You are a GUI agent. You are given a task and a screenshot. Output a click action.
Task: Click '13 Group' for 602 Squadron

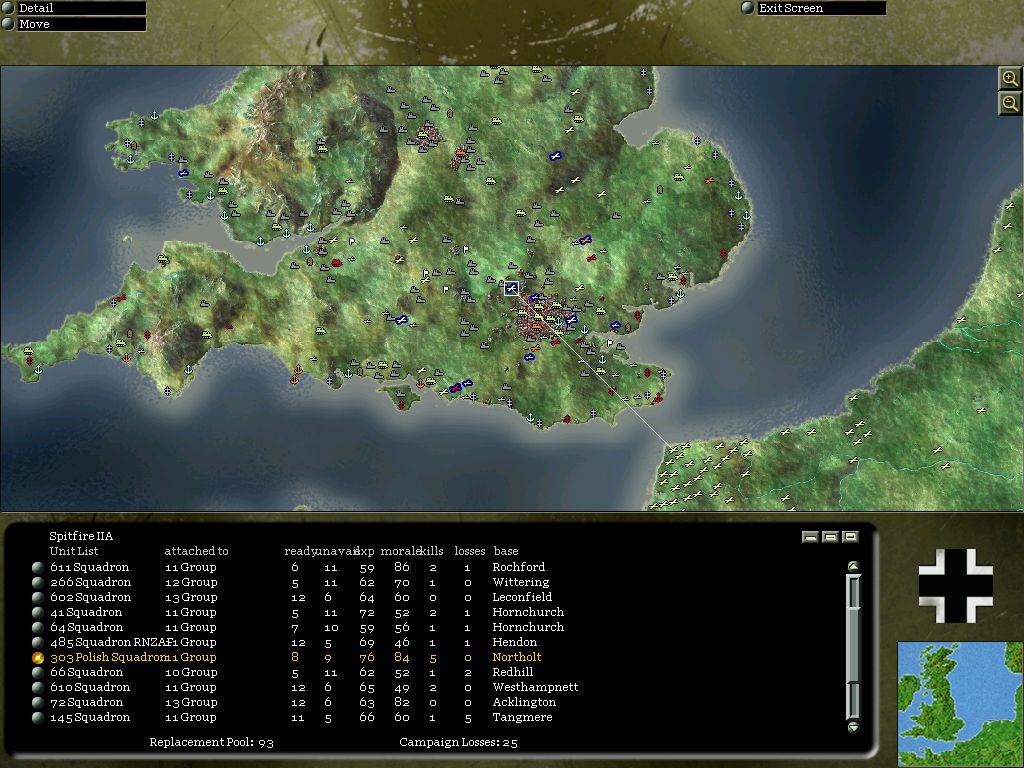click(x=191, y=597)
